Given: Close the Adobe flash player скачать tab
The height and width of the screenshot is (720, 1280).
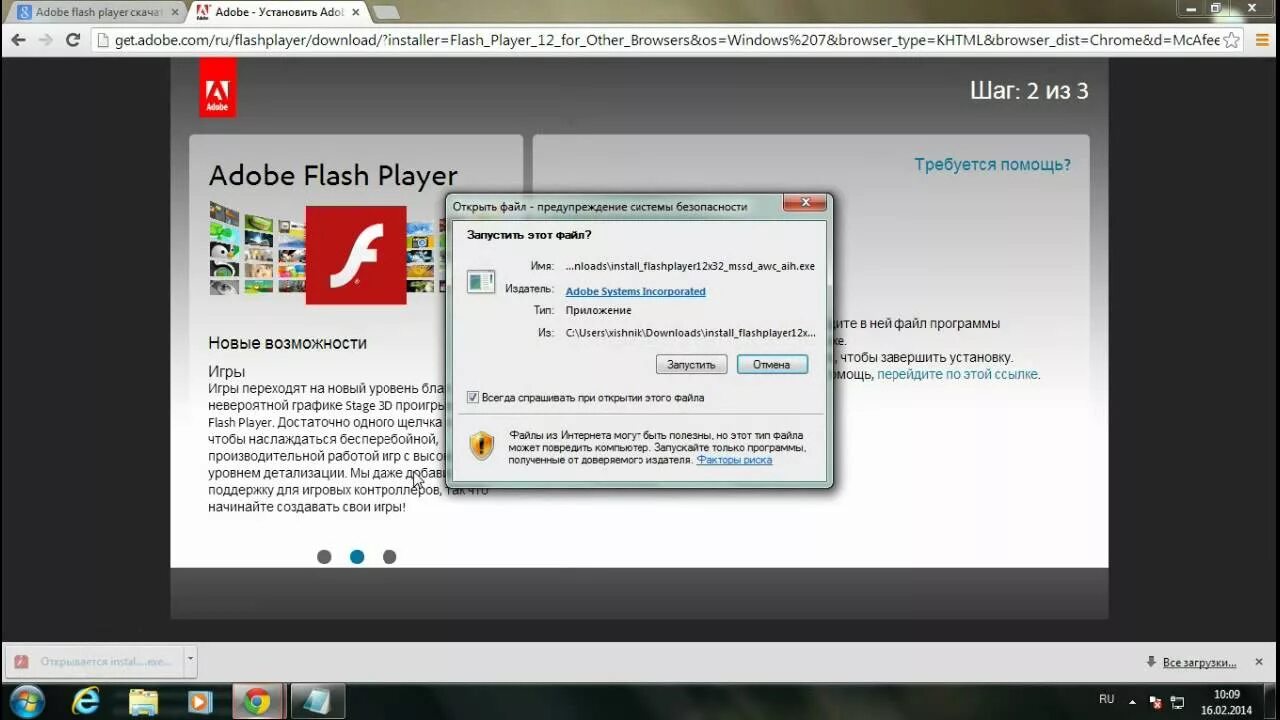Looking at the screenshot, I should 173,13.
